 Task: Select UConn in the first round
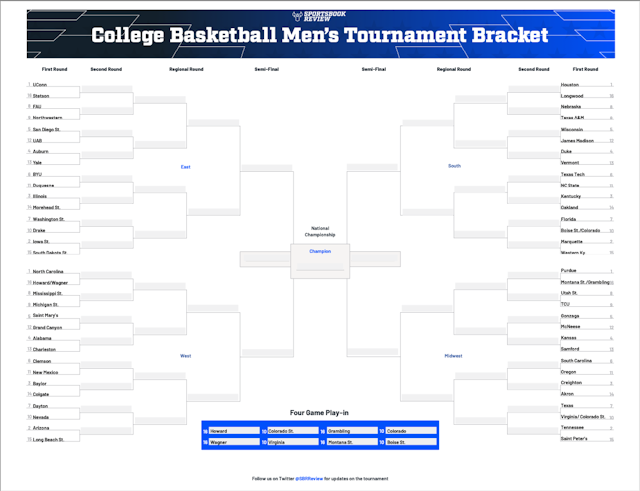tap(40, 85)
